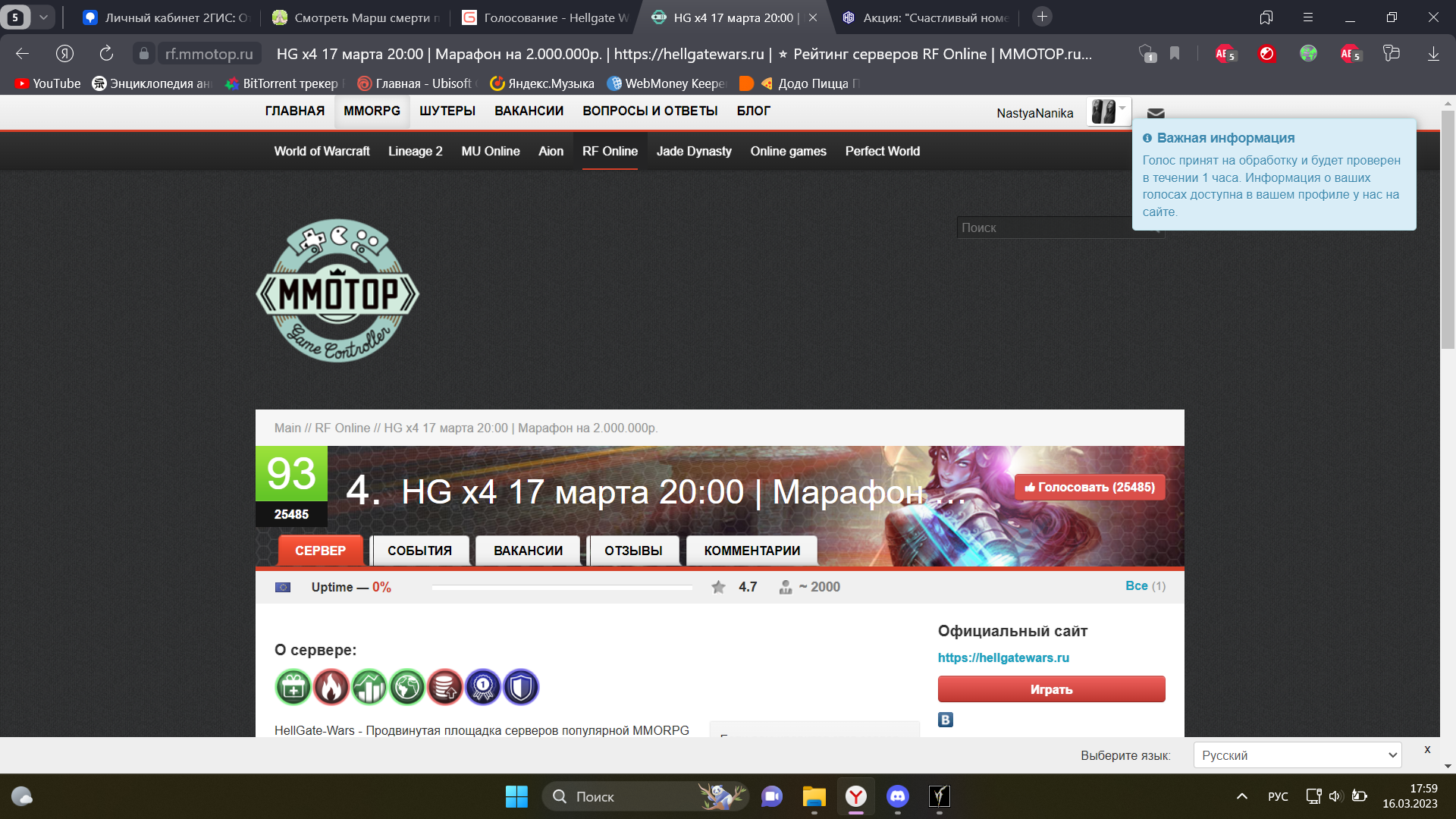Open a new browser tab with plus

1042,17
